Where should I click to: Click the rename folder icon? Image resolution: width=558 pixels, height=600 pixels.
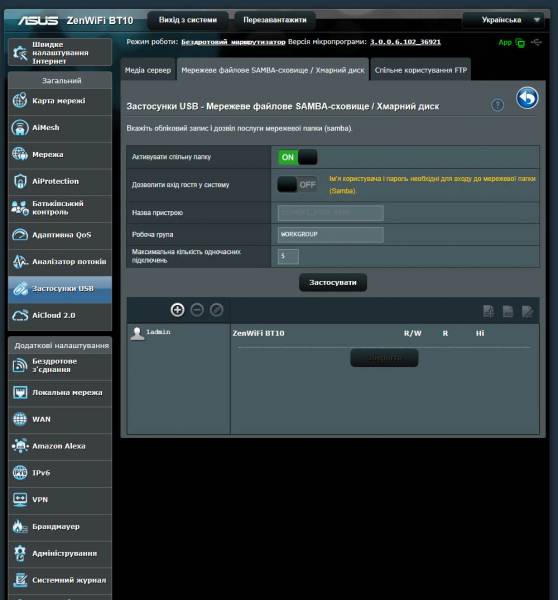tap(527, 311)
